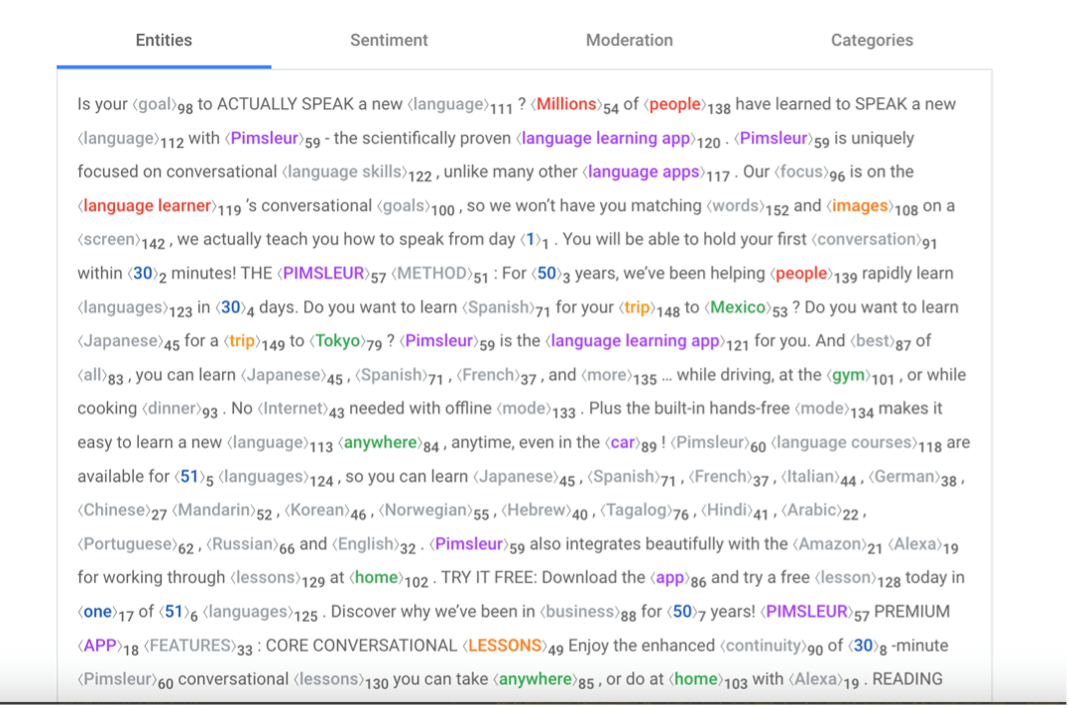The width and height of the screenshot is (1069, 708).
Task: Click the 'Tagalog' entity
Action: point(636,510)
